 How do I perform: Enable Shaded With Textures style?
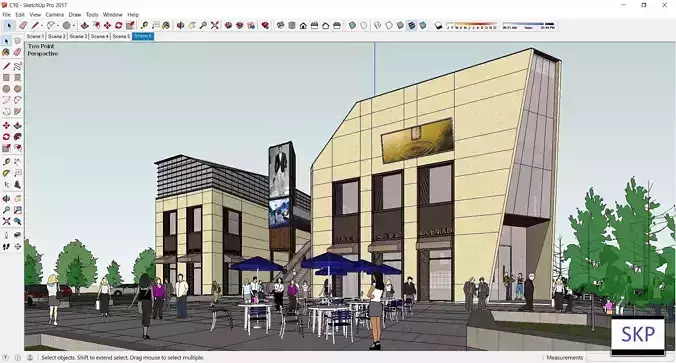click(412, 25)
